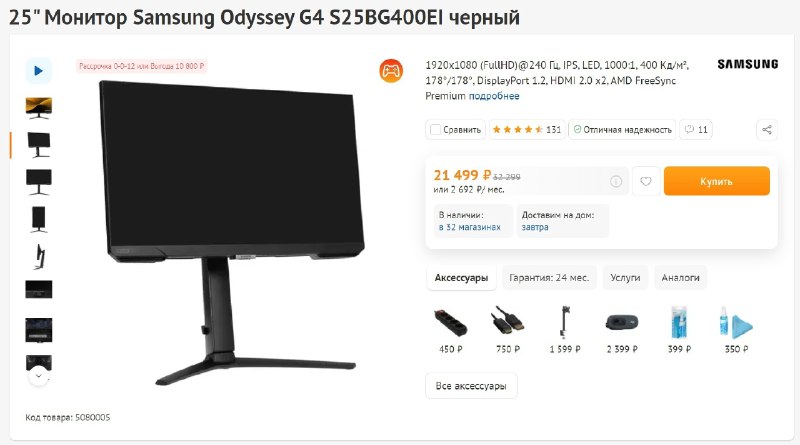This screenshot has width=800, height=445.
Task: Open the Все аксессуары button
Action: point(471,386)
